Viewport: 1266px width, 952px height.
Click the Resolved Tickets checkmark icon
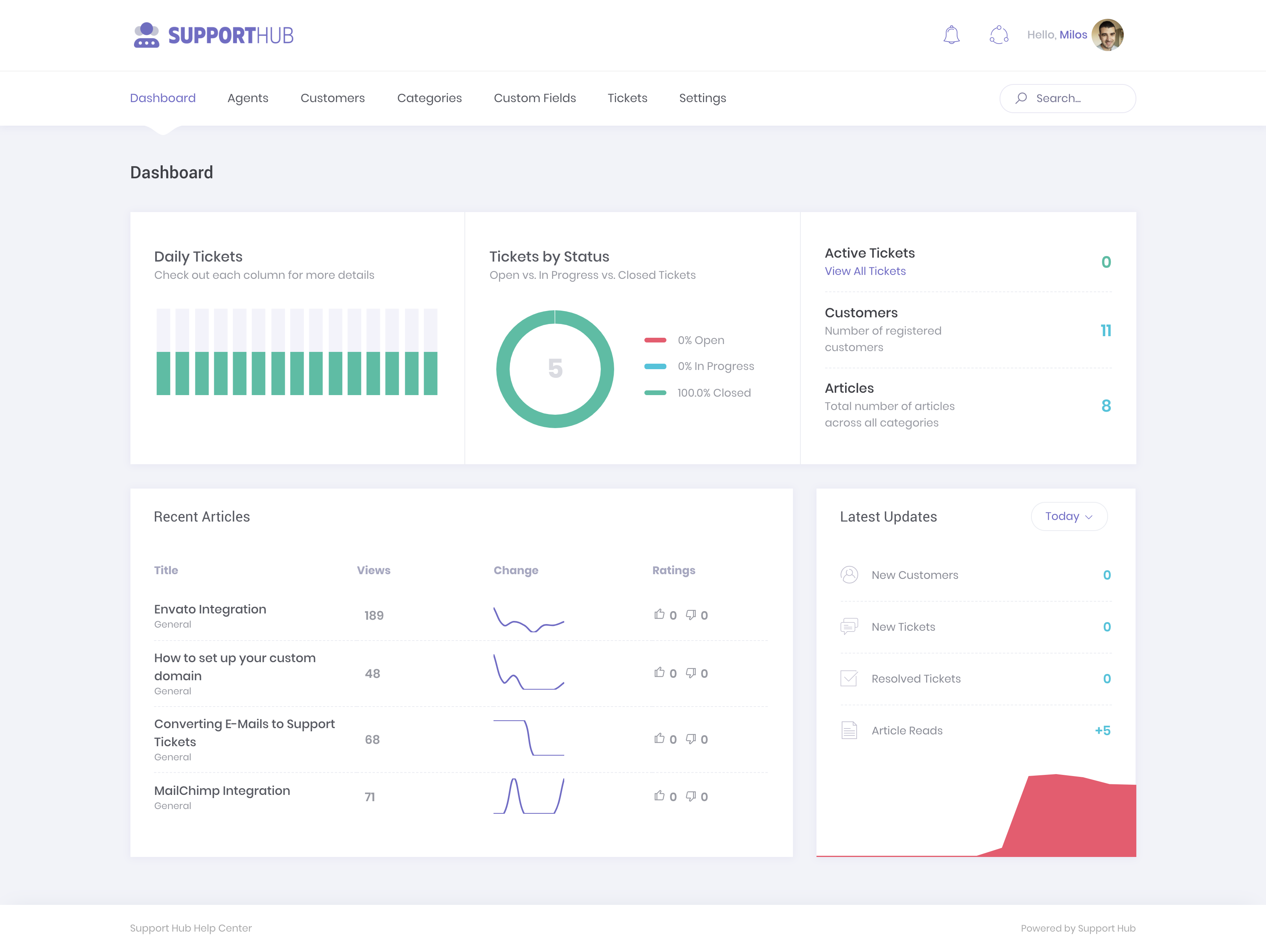[849, 679]
